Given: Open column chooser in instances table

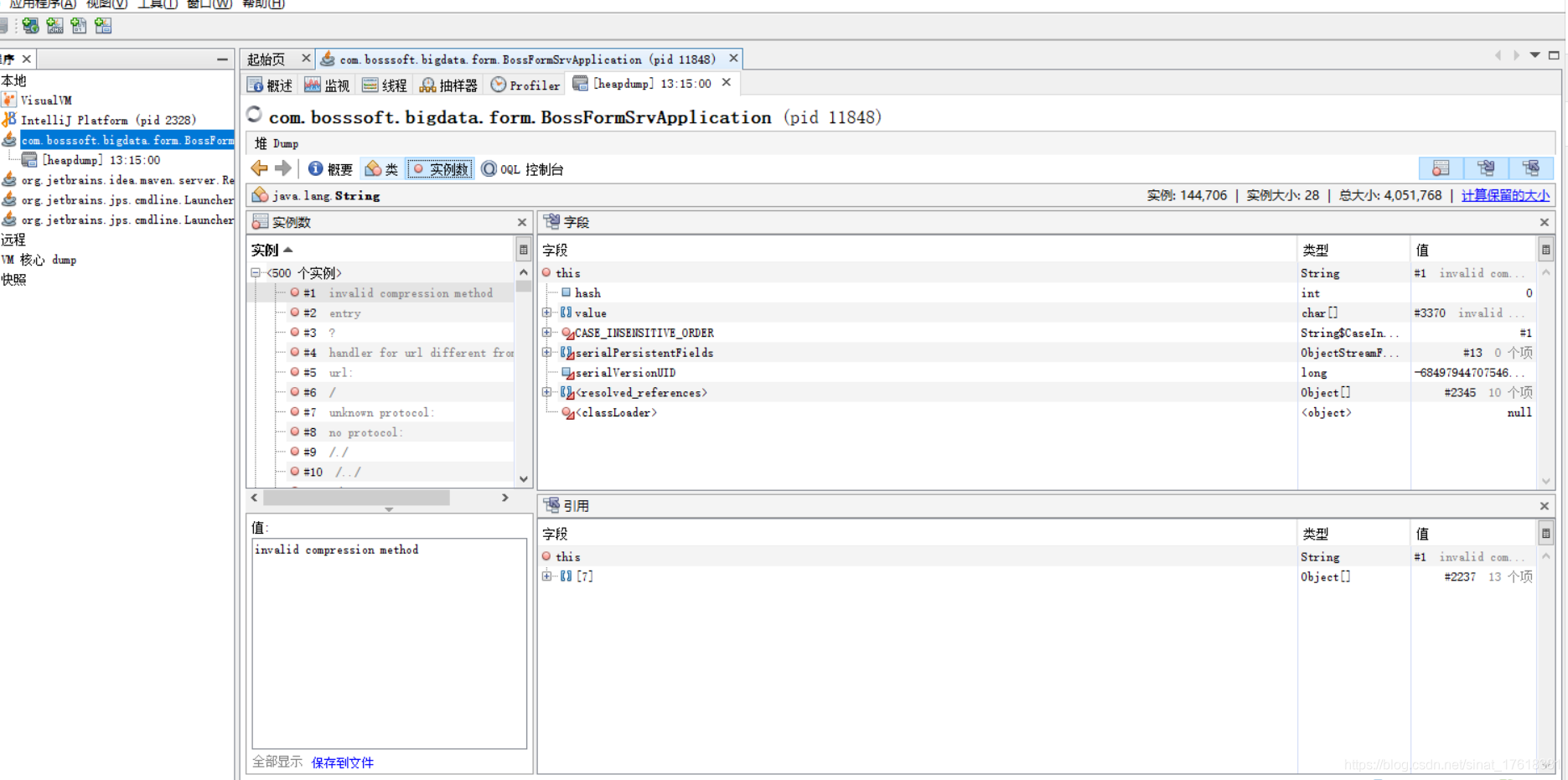Looking at the screenshot, I should click(524, 250).
